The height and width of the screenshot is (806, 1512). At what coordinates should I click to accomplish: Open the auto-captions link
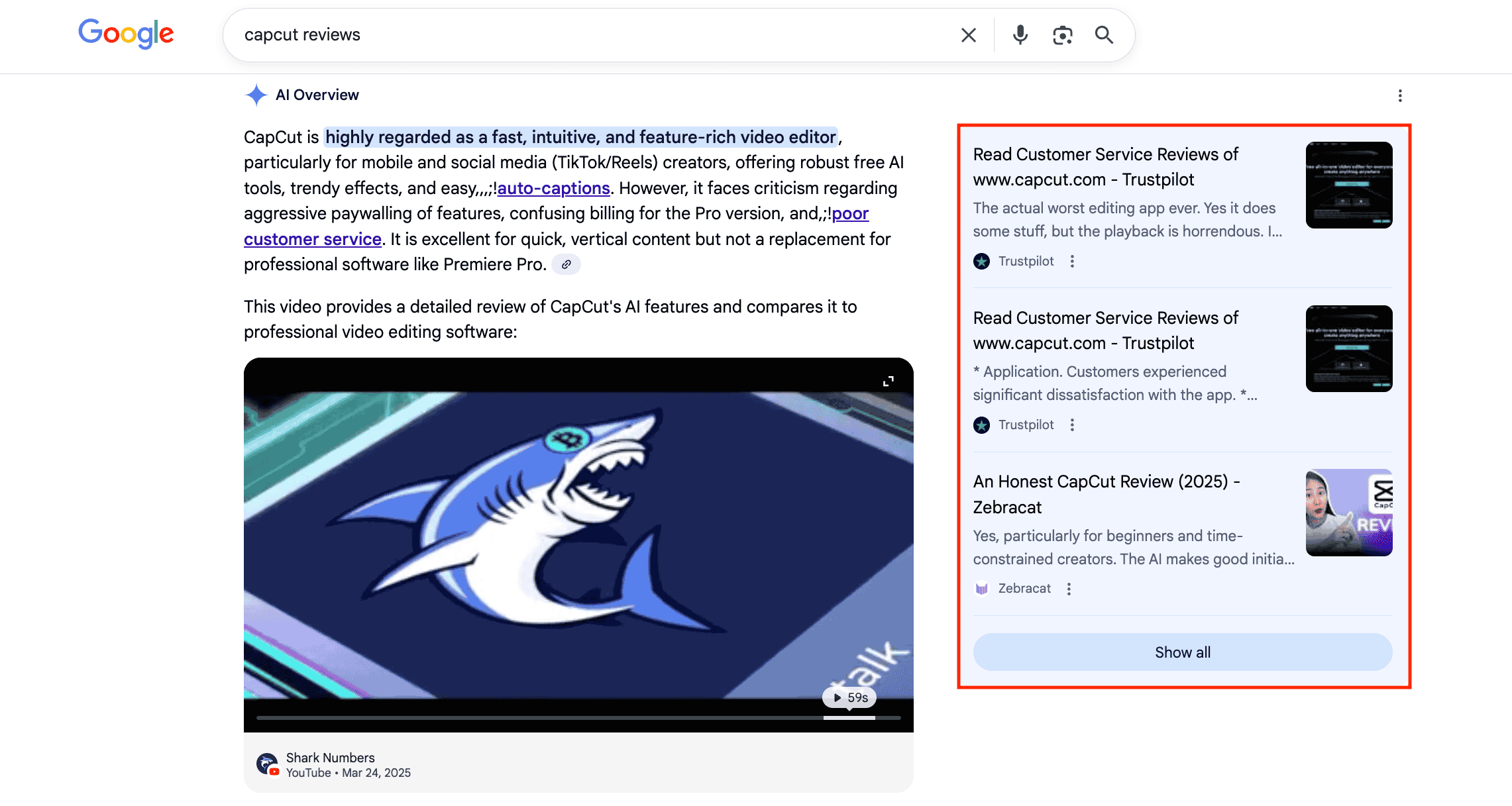[553, 188]
